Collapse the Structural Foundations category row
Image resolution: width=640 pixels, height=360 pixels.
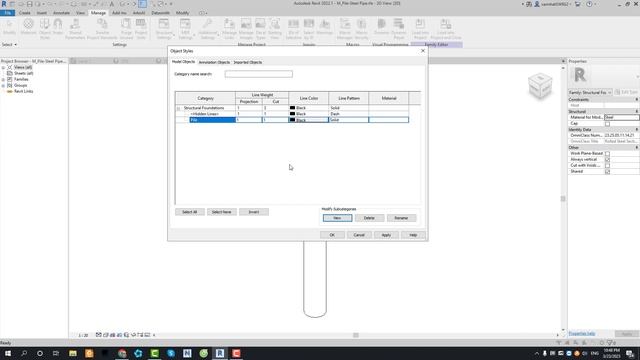click(x=178, y=108)
